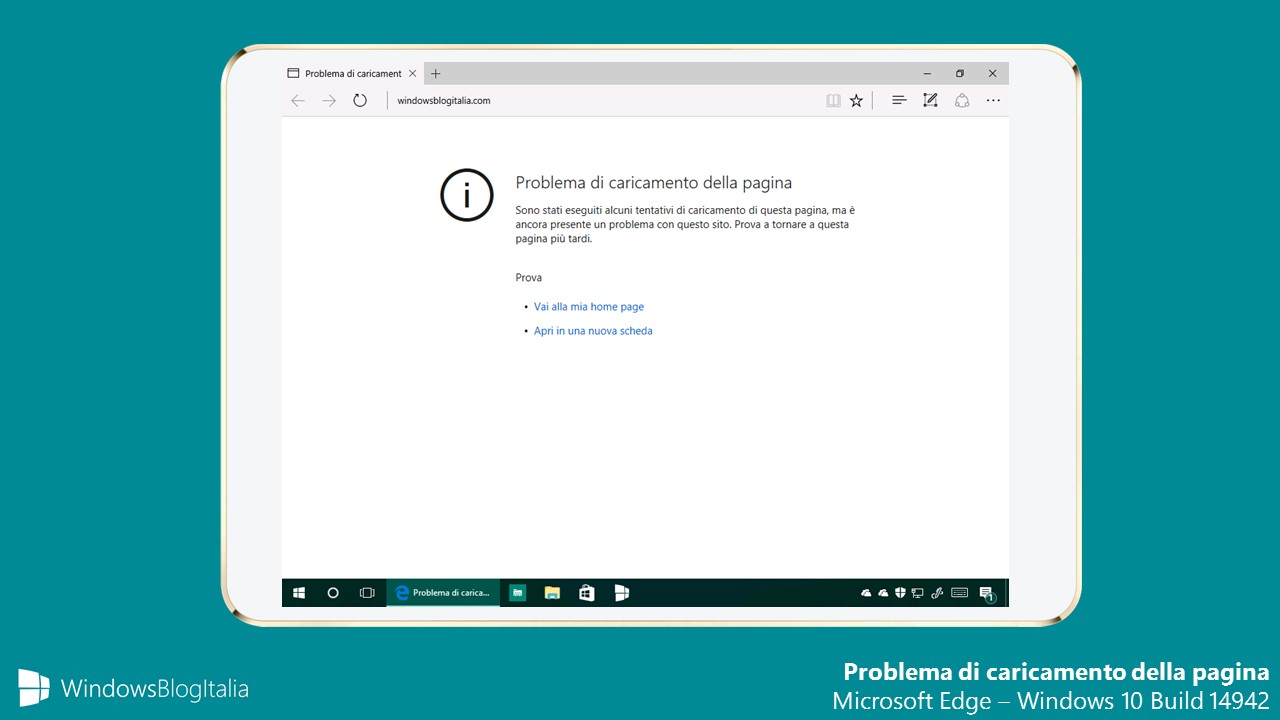Open Cortana circle on taskbar

point(333,593)
